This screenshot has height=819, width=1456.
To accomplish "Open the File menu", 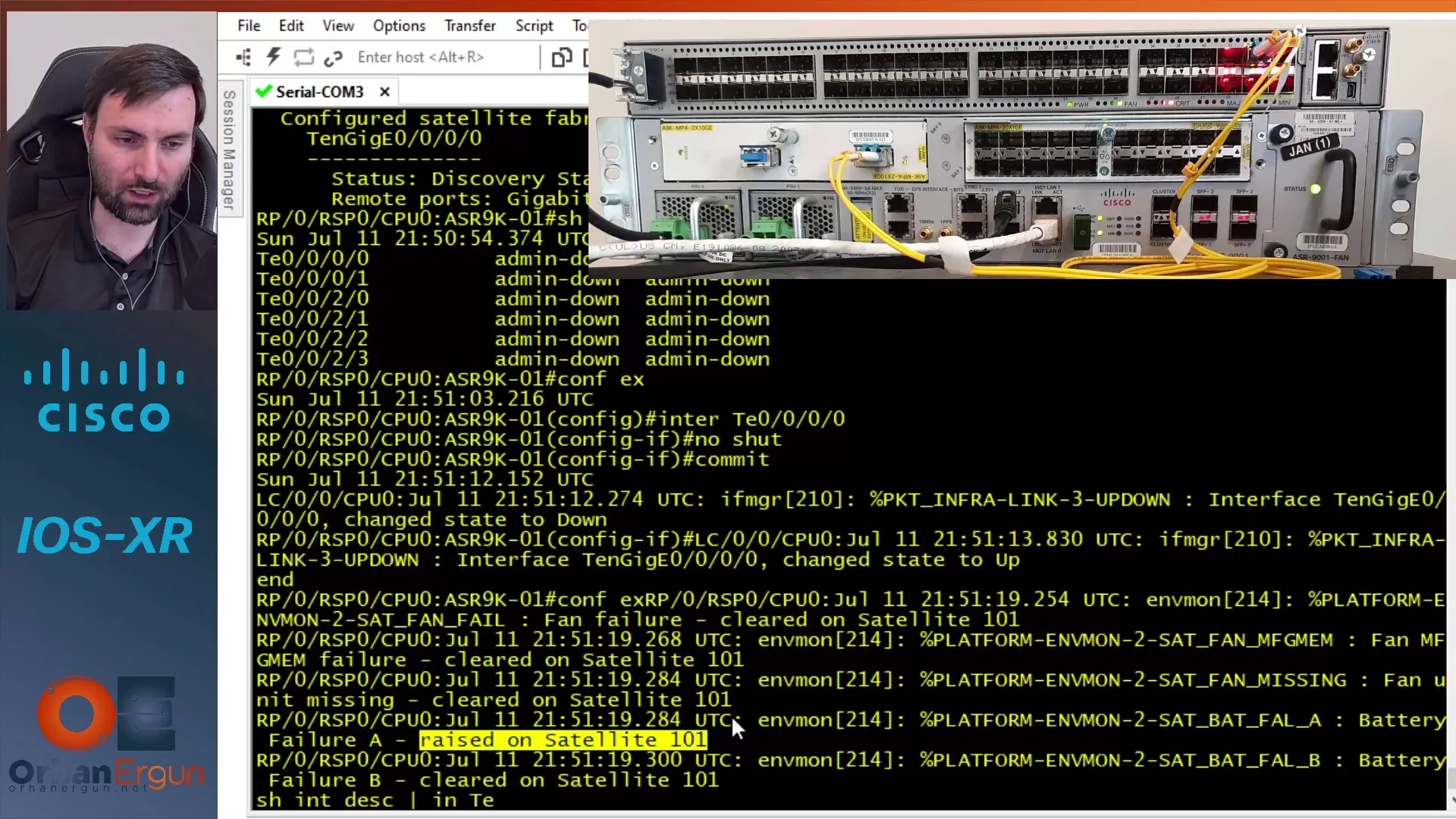I will tap(248, 25).
